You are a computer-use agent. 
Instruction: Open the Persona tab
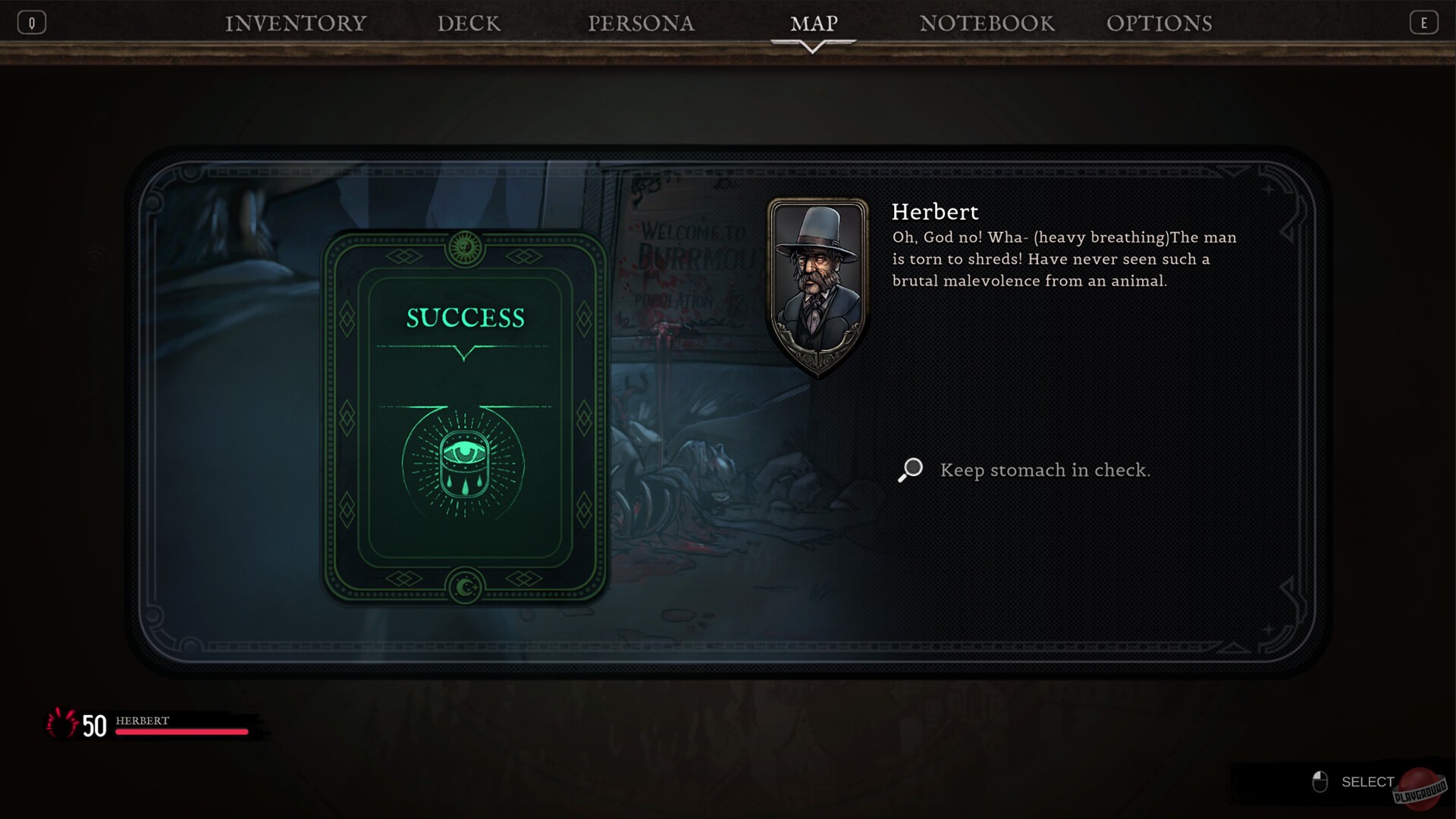coord(641,24)
